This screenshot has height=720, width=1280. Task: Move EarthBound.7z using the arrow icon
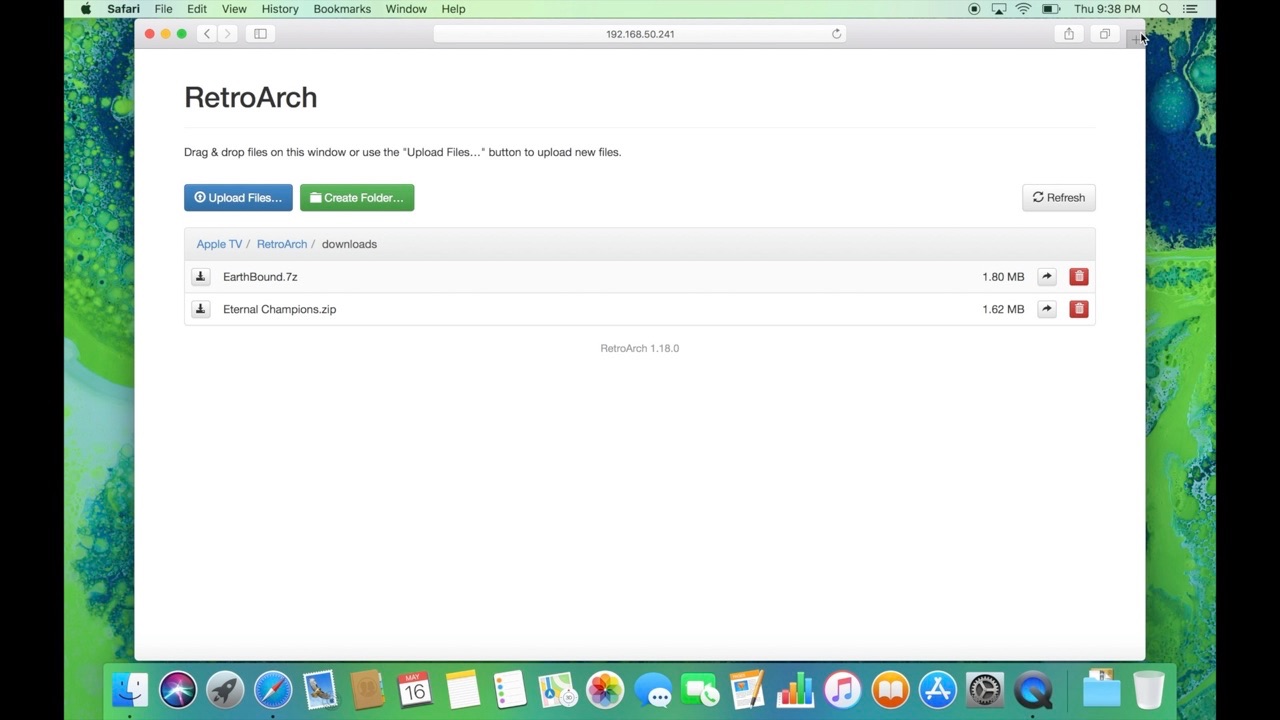tap(1046, 276)
